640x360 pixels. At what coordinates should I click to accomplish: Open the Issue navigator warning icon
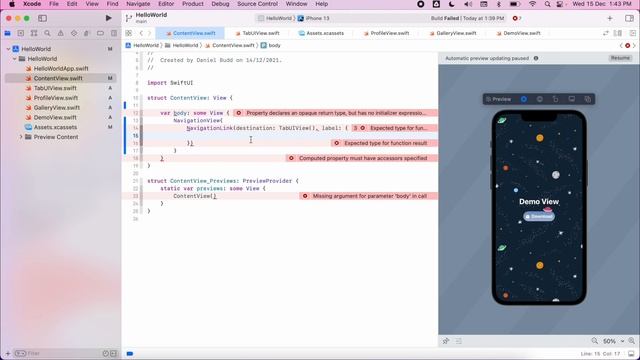(x=60, y=33)
